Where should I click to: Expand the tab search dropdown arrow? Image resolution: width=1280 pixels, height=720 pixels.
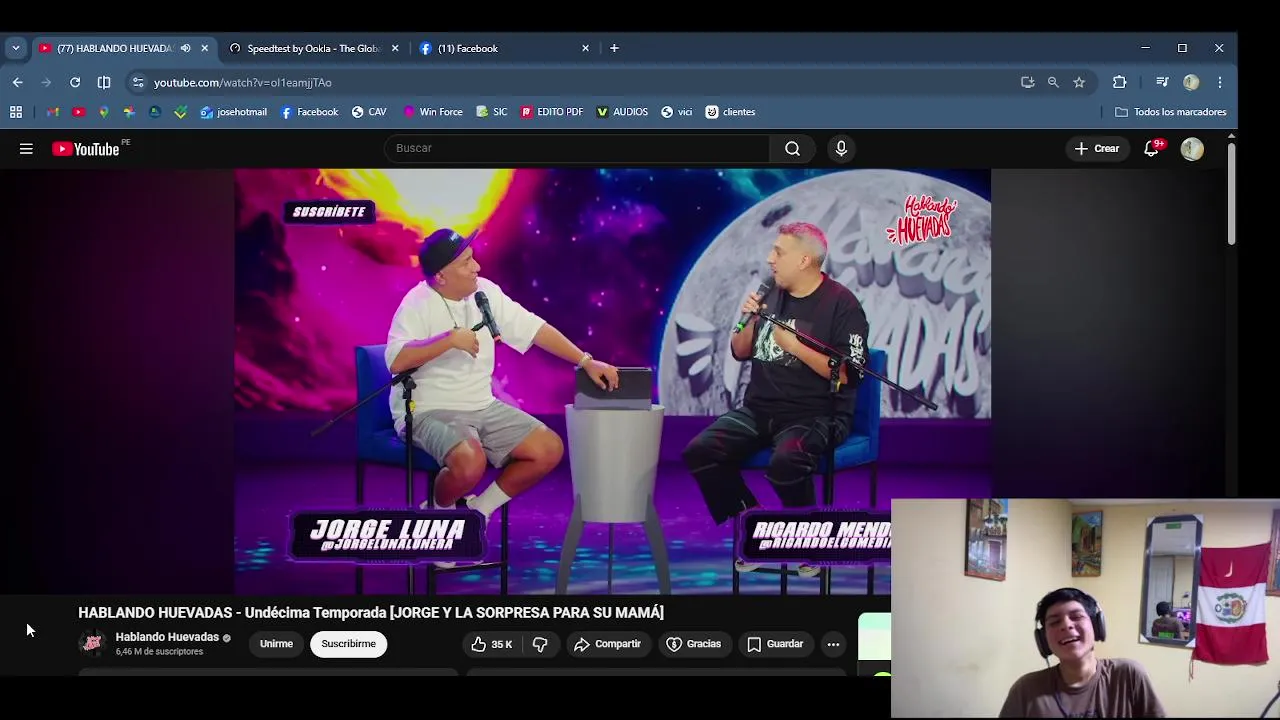click(x=15, y=48)
